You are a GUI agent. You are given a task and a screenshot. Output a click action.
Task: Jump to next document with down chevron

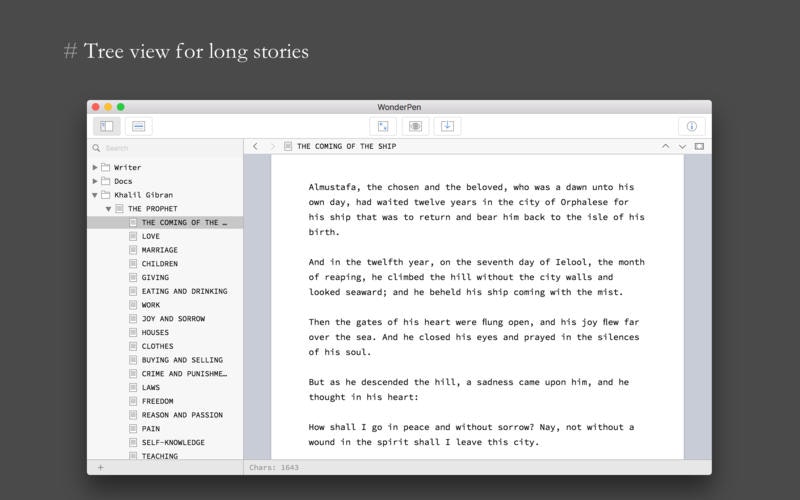click(683, 146)
